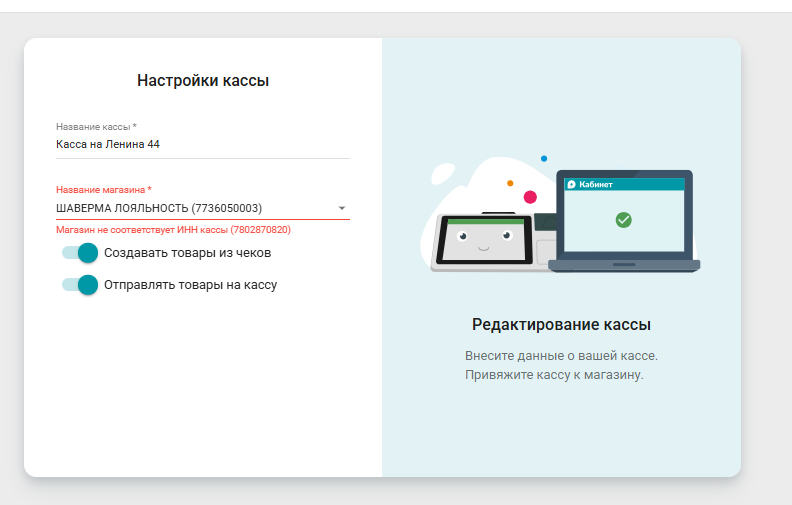
Task: Click the Редактирование кассы title
Action: coord(561,324)
